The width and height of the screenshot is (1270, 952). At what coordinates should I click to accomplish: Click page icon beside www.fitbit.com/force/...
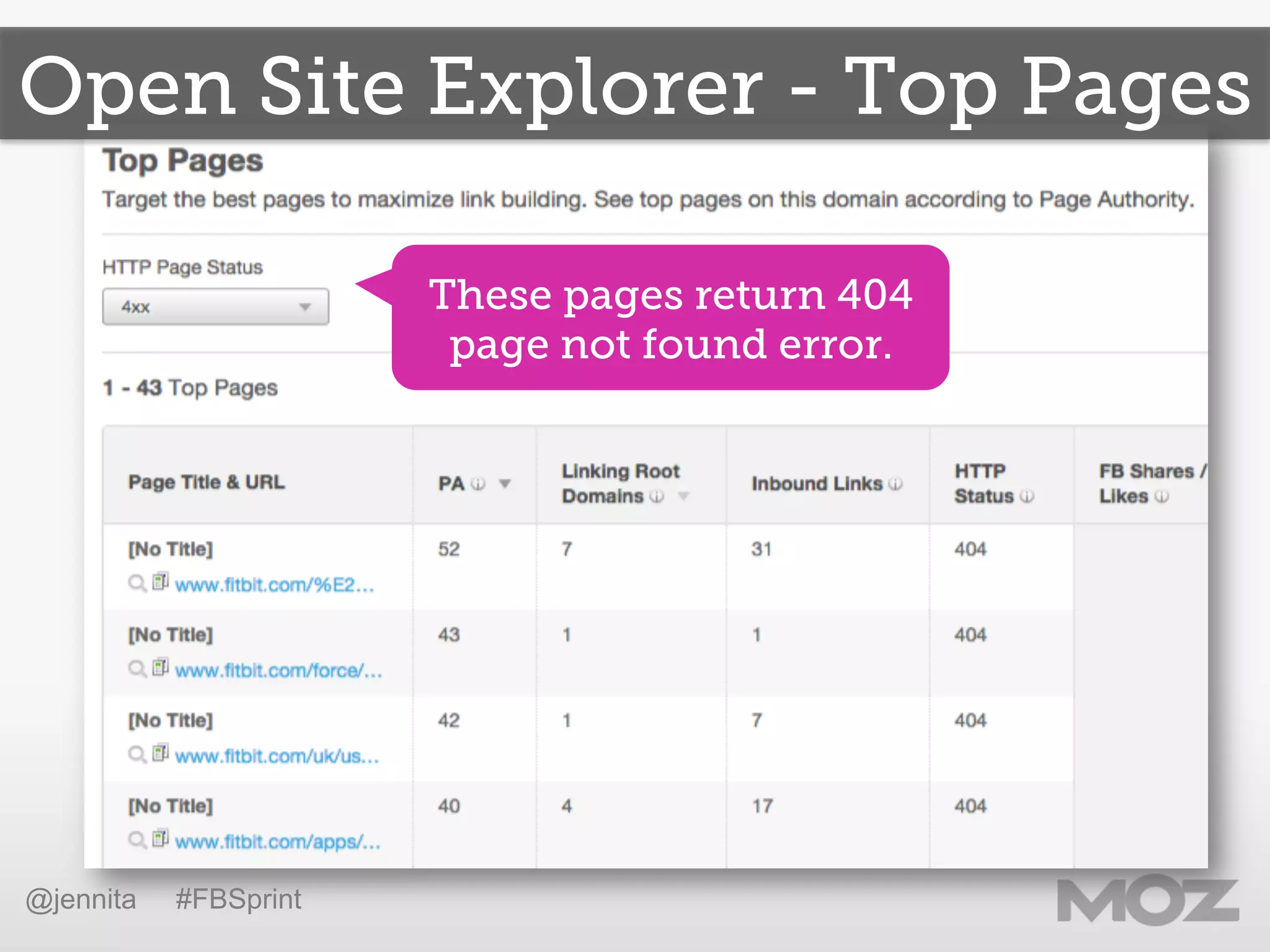click(x=161, y=667)
